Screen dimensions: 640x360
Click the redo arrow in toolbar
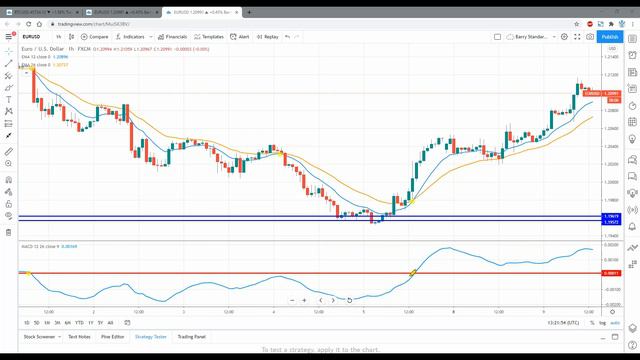tap(297, 37)
